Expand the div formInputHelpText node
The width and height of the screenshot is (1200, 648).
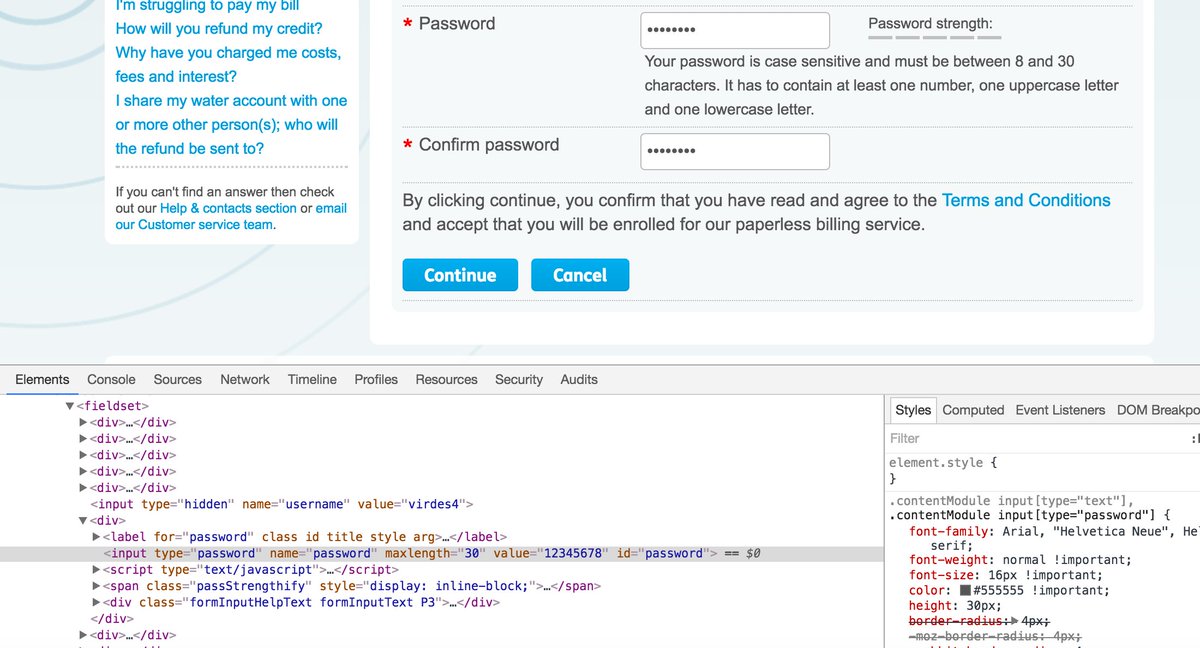pos(96,603)
